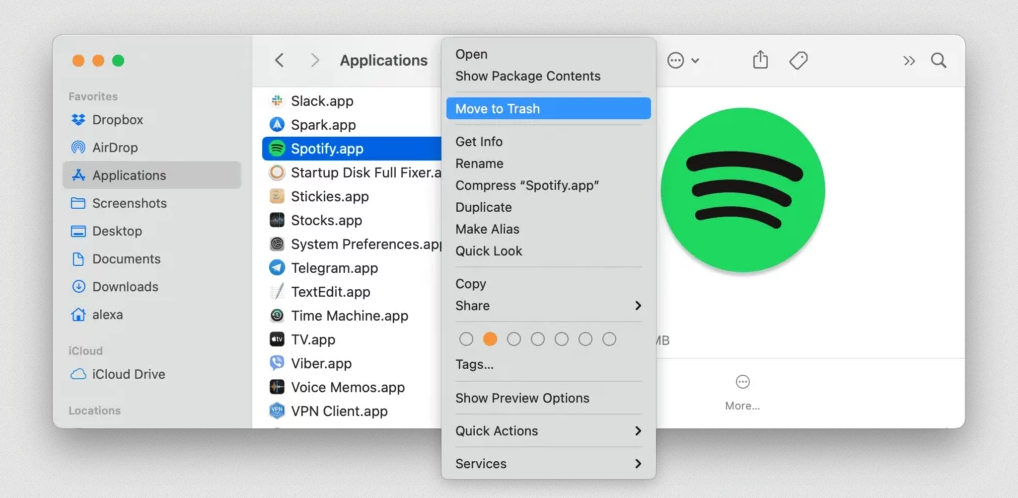Screen dimensions: 1018x498
Task: Select the last tag circle in the row
Action: pos(609,339)
